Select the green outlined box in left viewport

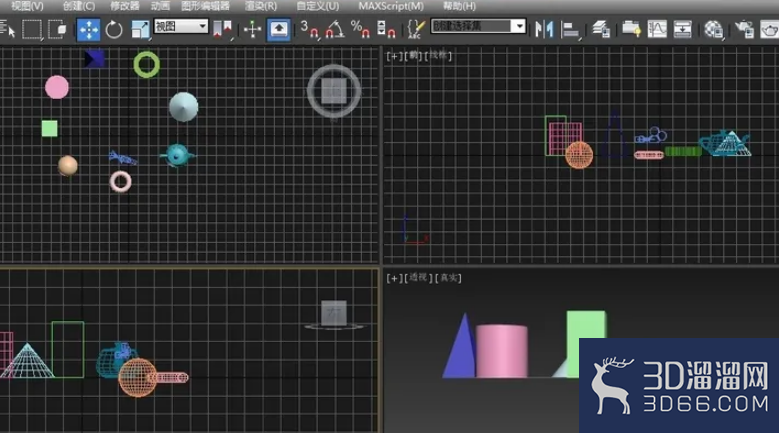coord(68,350)
